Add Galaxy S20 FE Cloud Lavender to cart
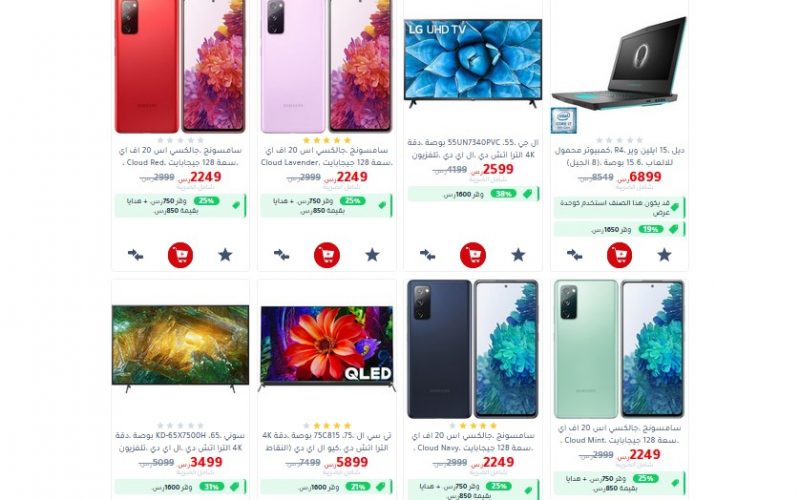800x500 pixels. (x=327, y=255)
